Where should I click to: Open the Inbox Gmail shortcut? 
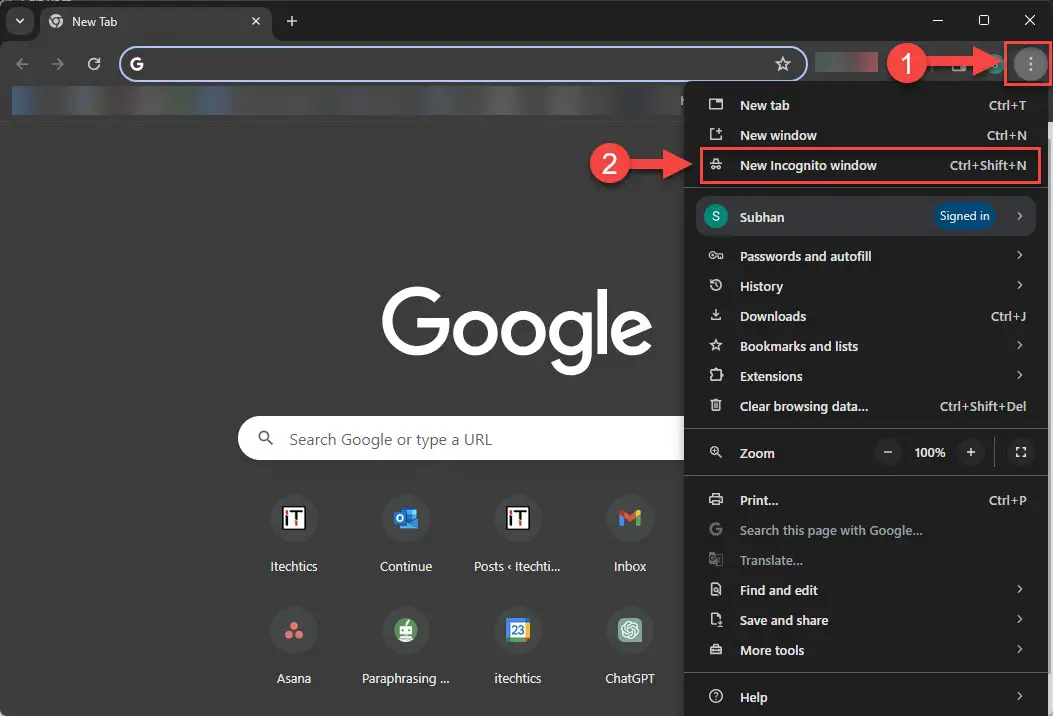[x=629, y=518]
